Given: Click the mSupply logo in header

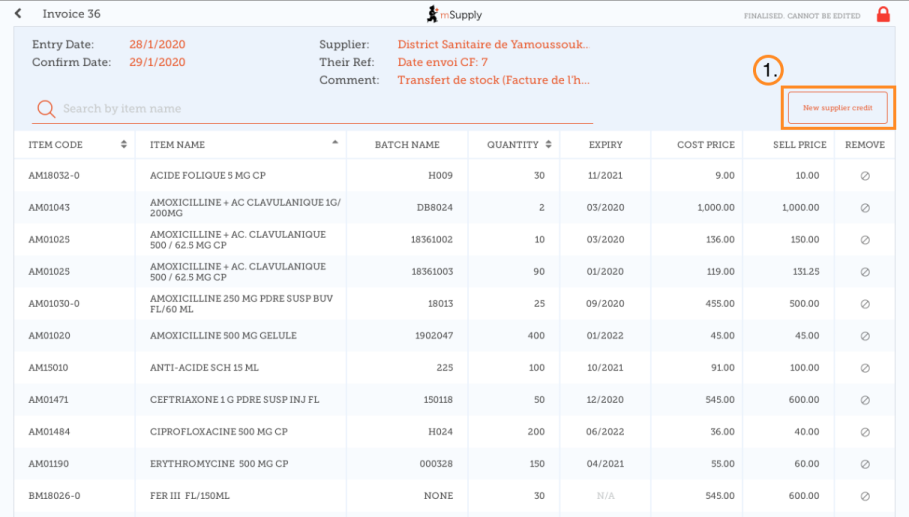Looking at the screenshot, I should (x=454, y=14).
